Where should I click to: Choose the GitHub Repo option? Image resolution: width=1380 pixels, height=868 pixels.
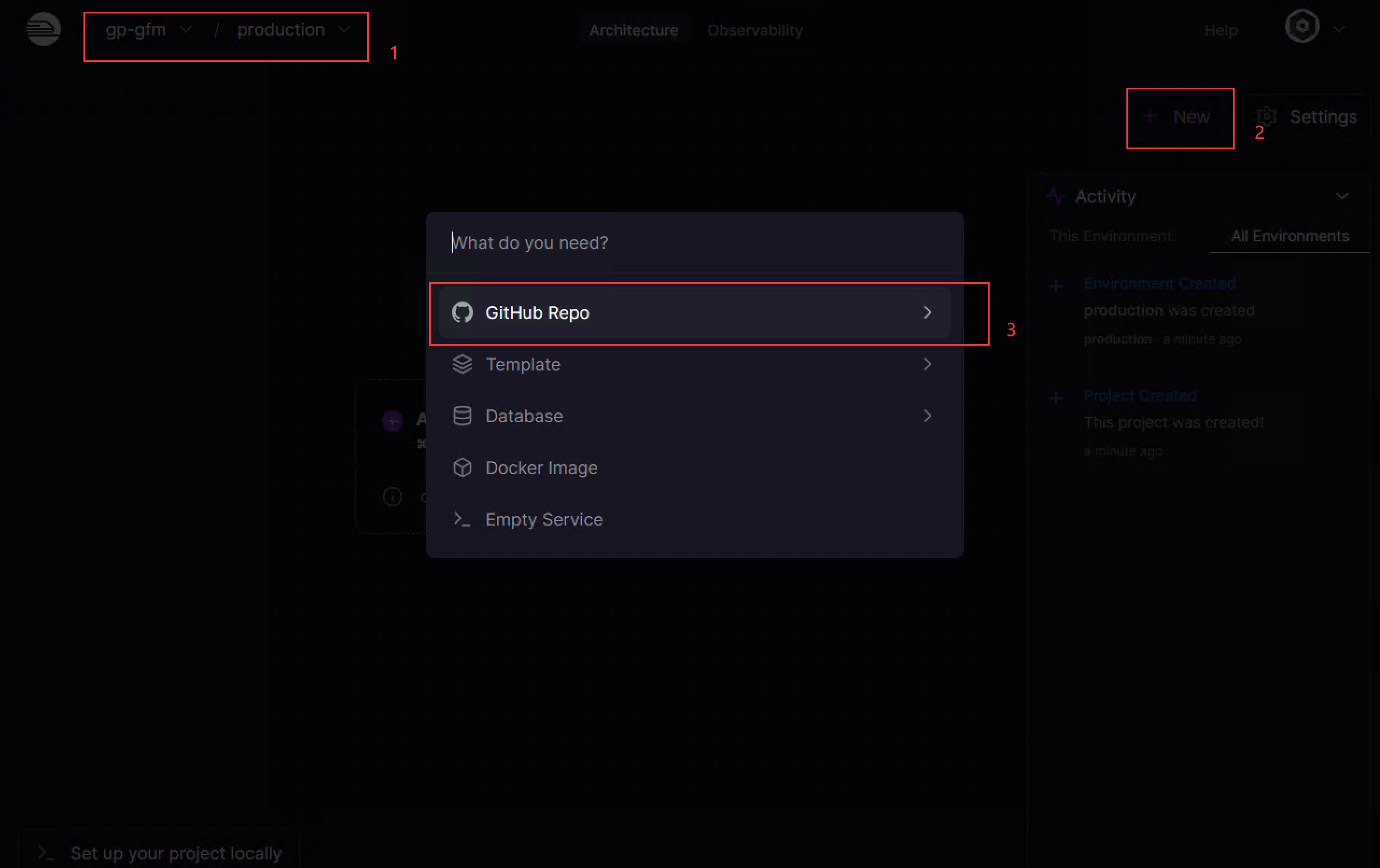pos(695,312)
